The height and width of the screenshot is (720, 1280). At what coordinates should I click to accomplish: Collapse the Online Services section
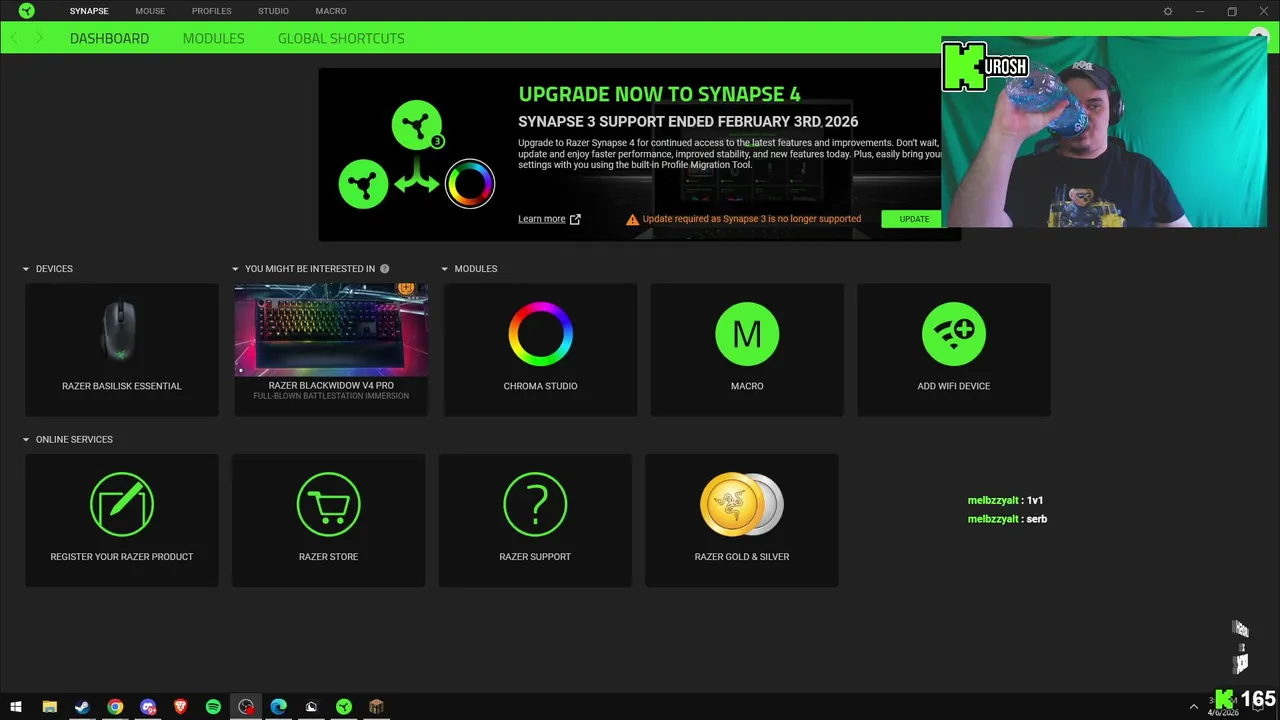(26, 440)
